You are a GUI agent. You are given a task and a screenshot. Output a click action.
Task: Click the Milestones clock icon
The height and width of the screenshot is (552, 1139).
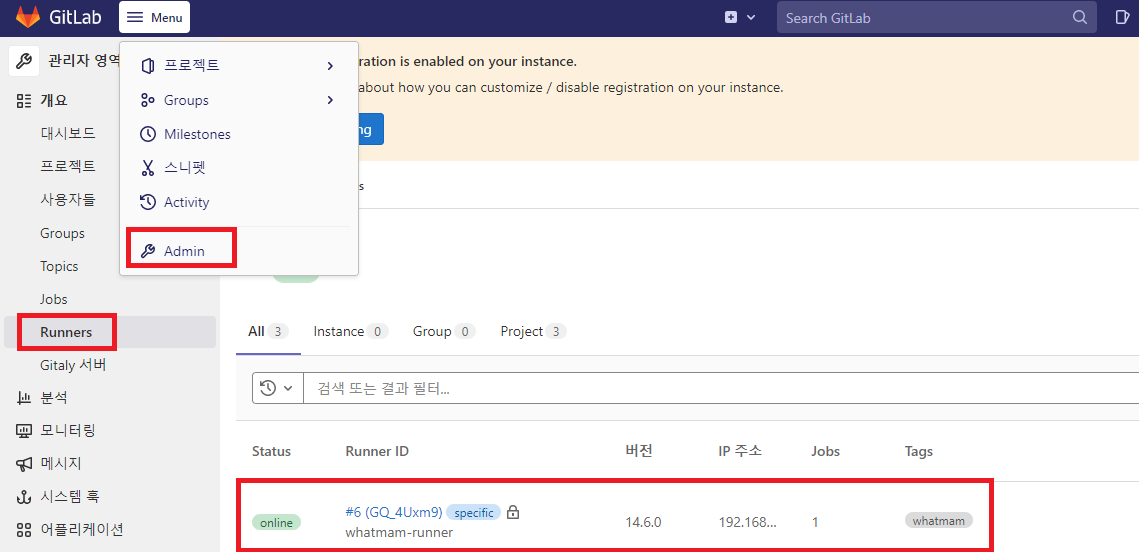coord(147,134)
